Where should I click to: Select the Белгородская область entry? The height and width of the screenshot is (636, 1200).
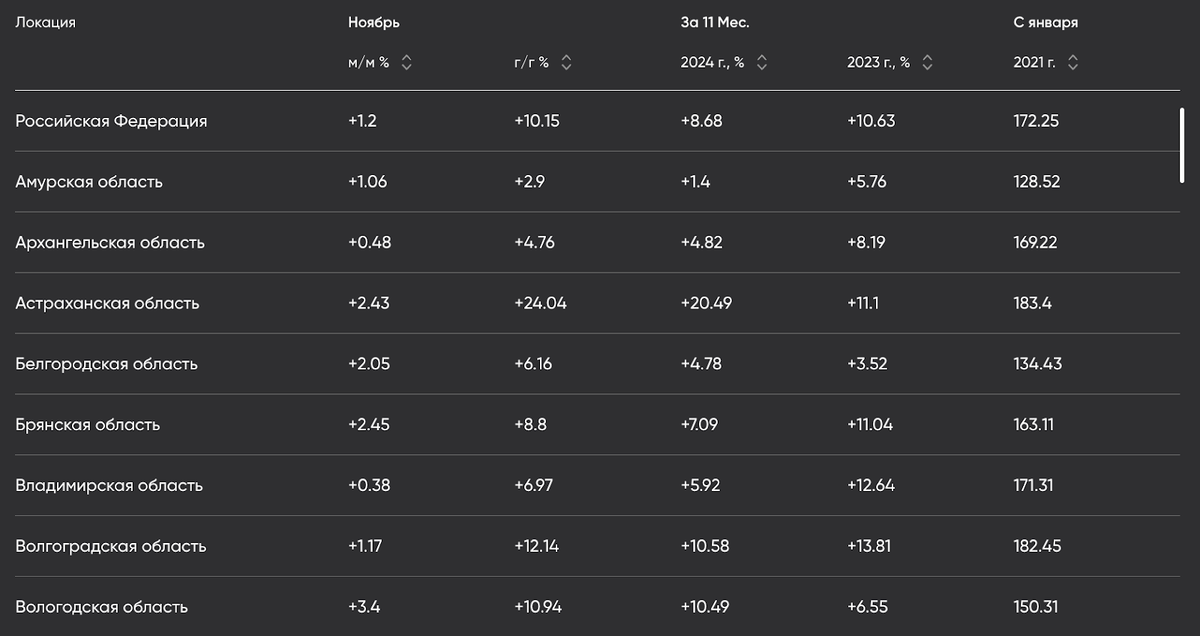click(106, 364)
